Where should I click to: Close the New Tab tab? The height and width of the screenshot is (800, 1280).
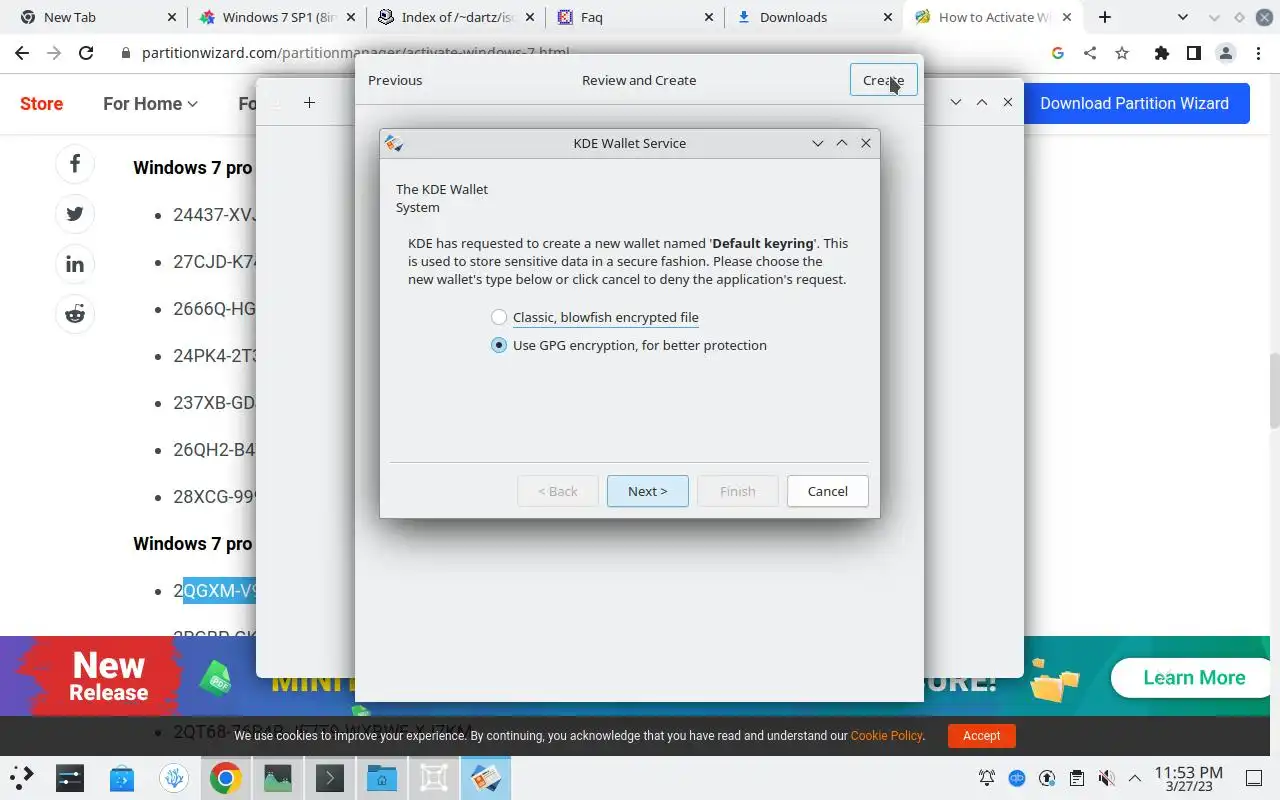[171, 17]
